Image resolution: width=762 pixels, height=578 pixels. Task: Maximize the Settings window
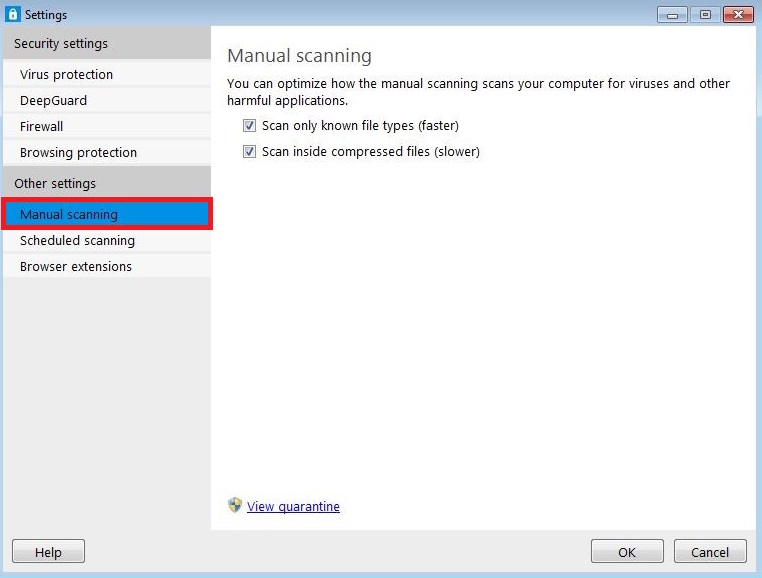click(x=705, y=15)
